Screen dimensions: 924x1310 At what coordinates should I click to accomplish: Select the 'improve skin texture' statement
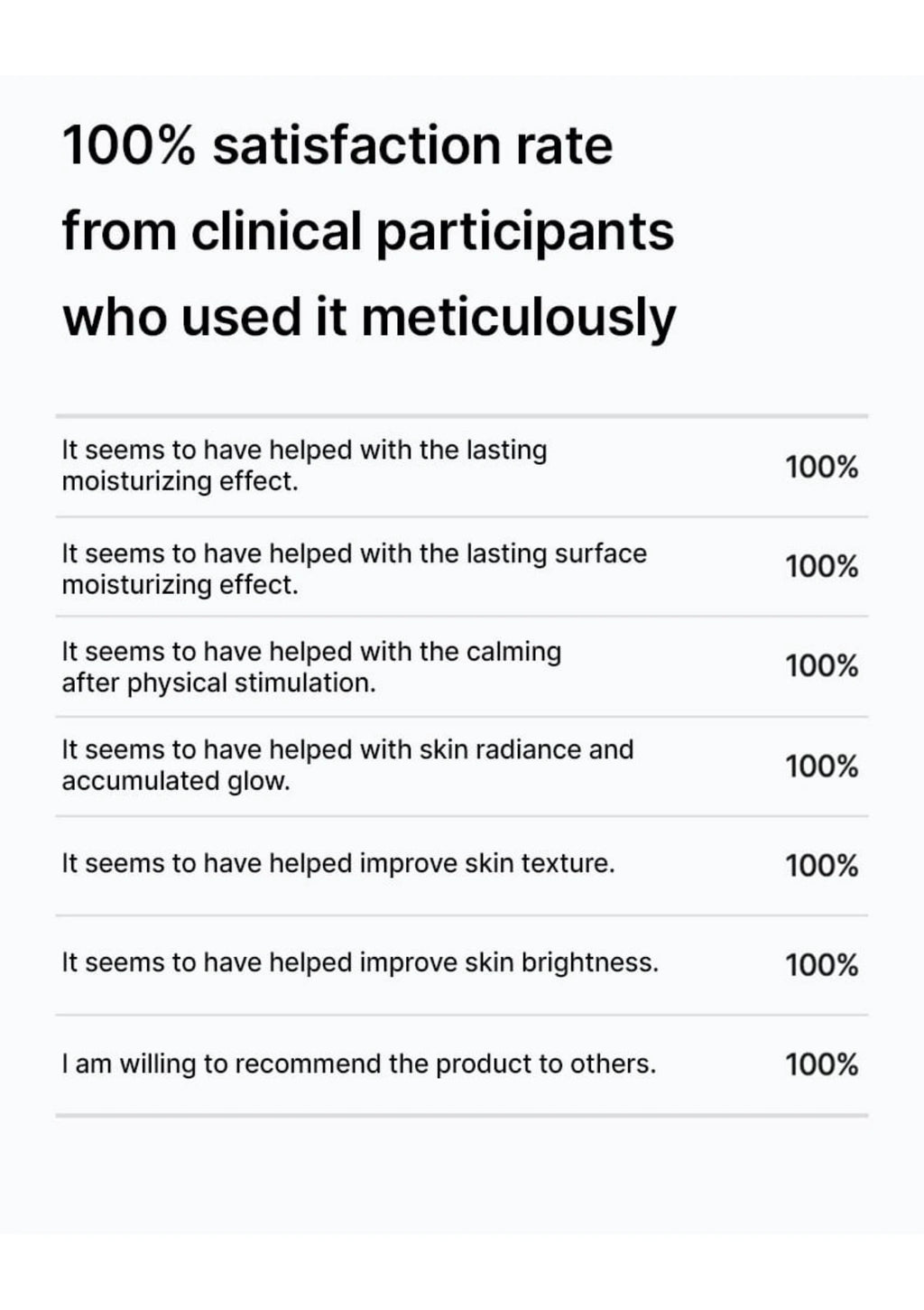[x=338, y=864]
